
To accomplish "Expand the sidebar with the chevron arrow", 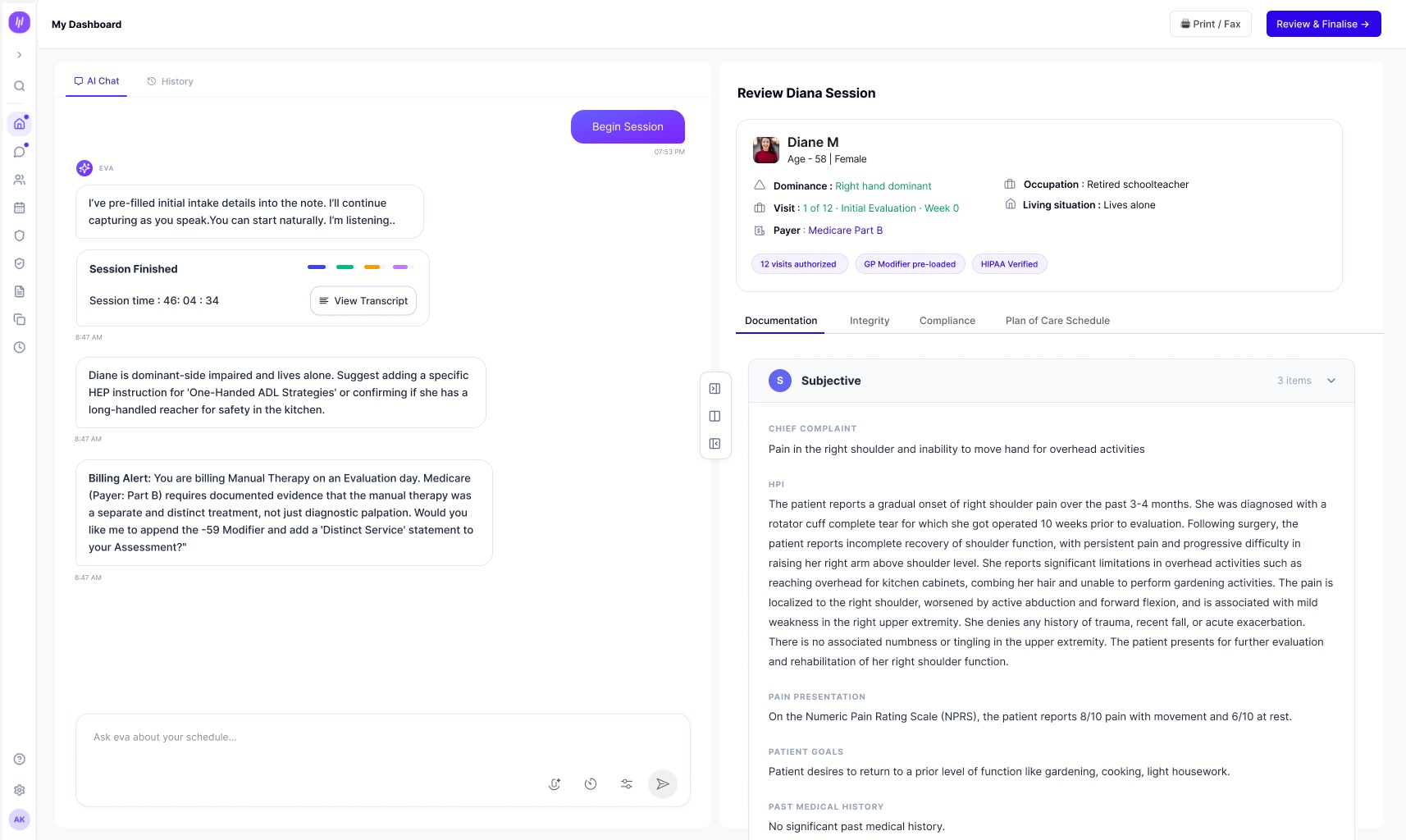I will [x=20, y=55].
